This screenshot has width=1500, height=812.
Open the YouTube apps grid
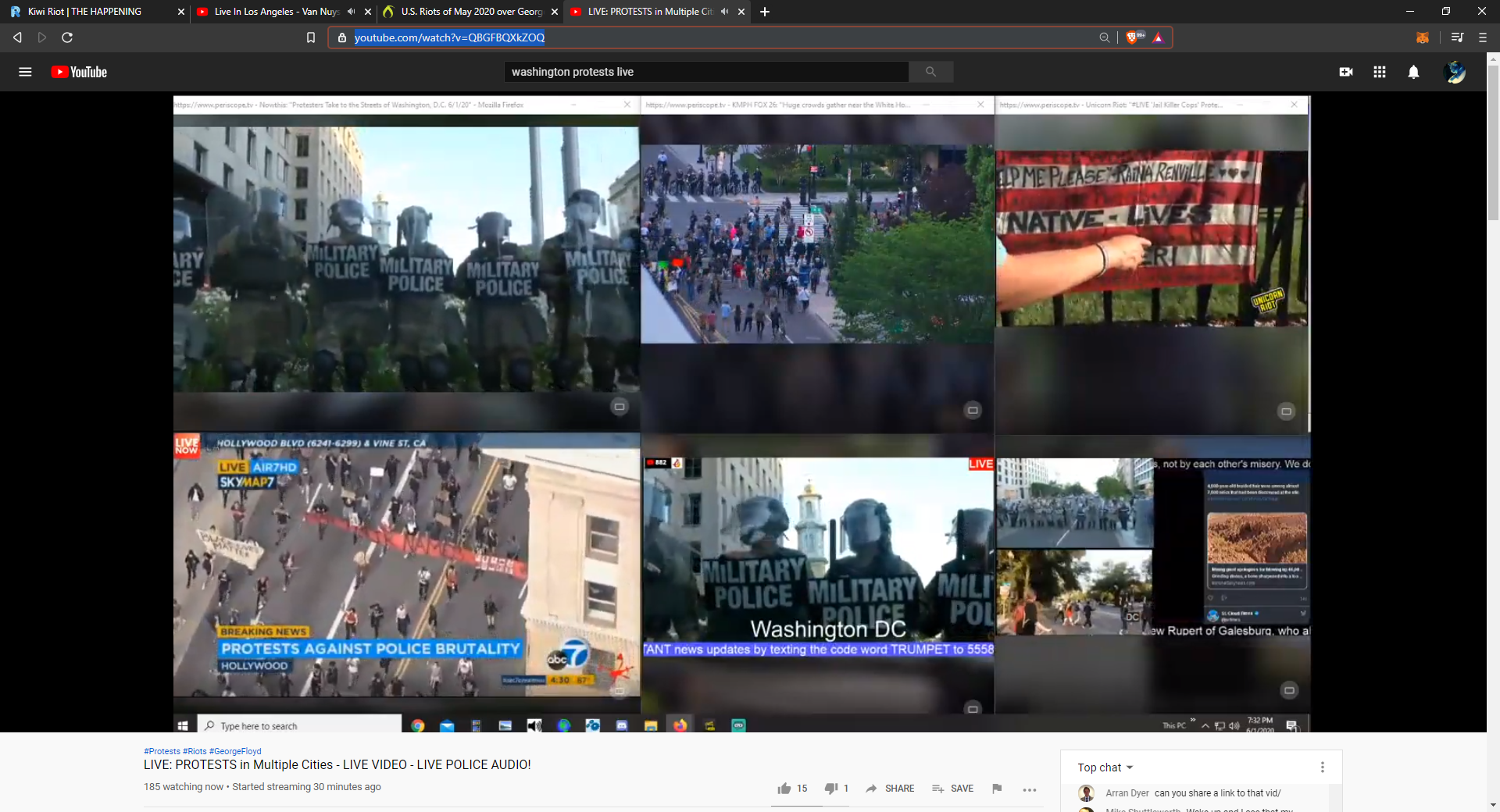(1380, 72)
